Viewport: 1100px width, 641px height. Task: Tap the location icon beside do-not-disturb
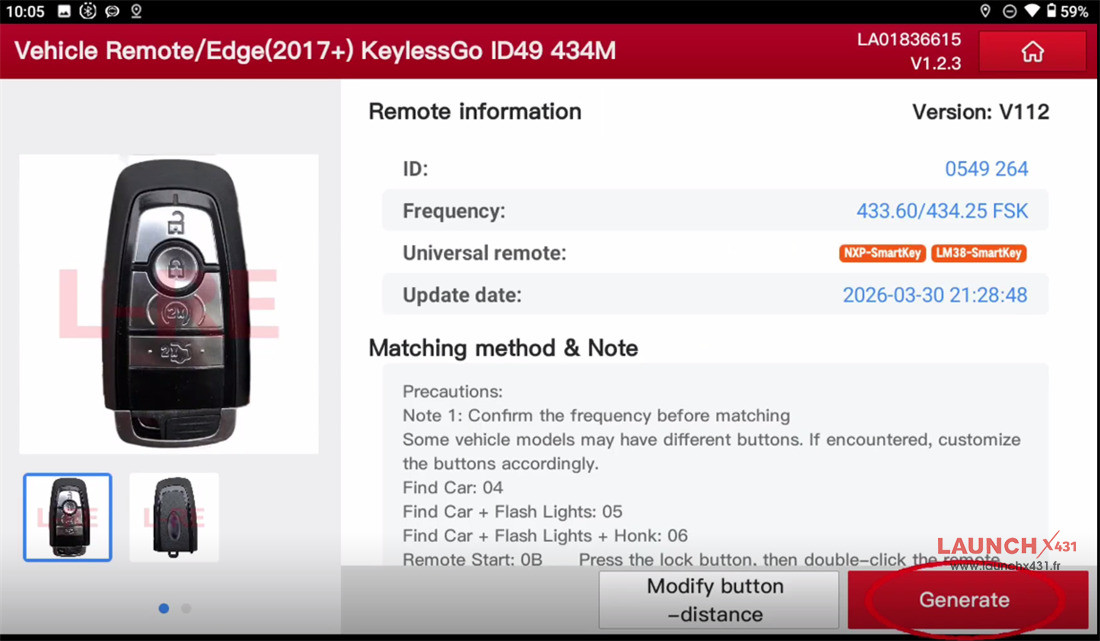click(985, 11)
